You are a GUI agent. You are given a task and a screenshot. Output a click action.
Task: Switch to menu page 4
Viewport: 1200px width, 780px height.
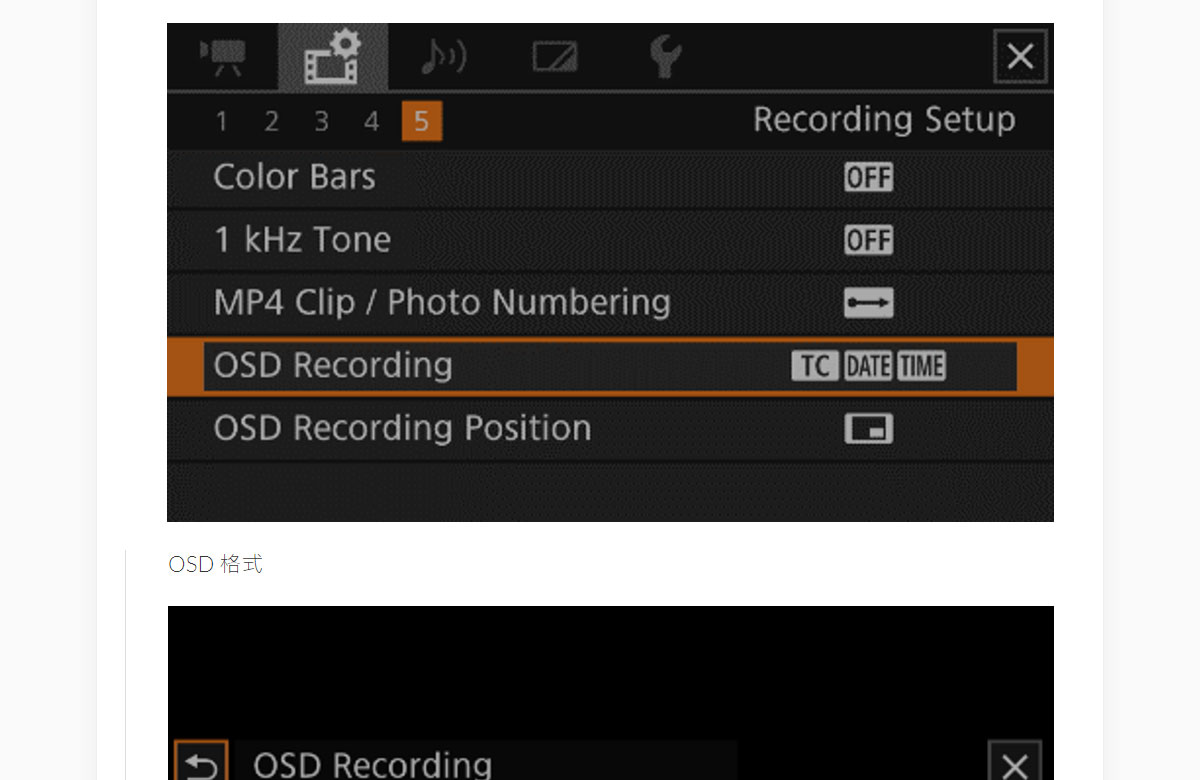371,122
